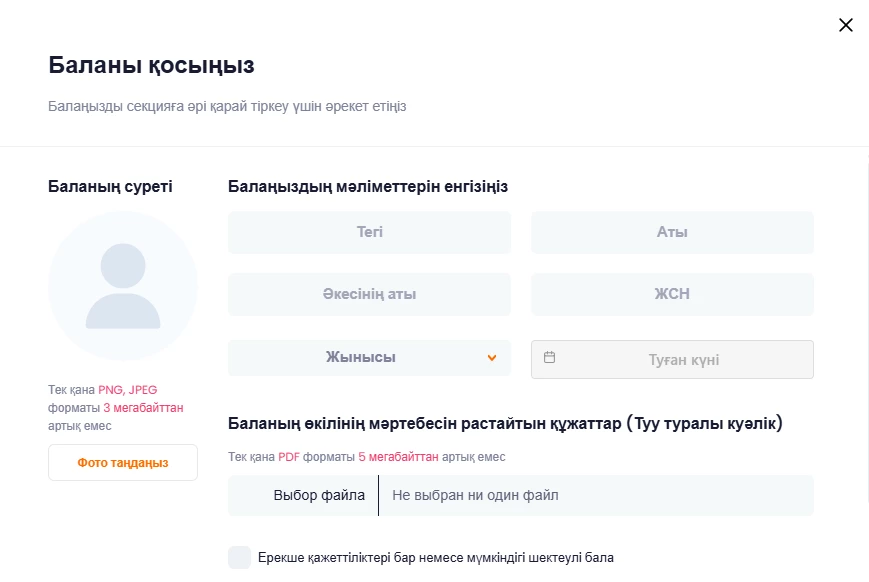Click the orange chevron in Жынысы selector
The image size is (869, 582).
492,358
